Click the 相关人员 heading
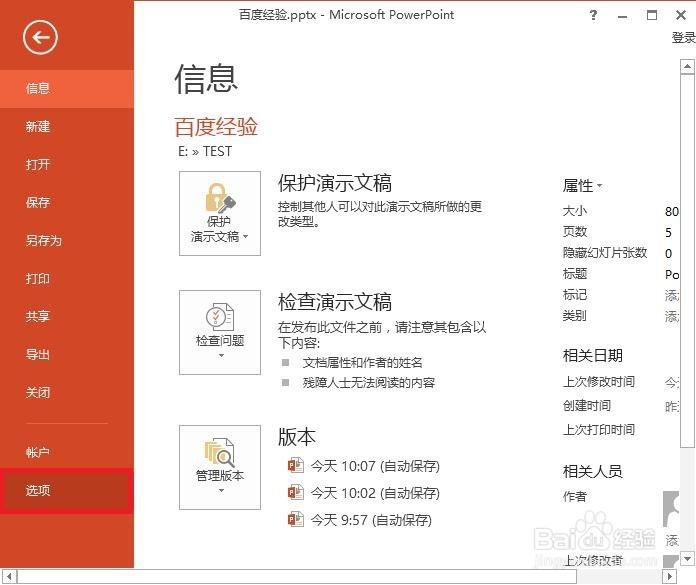Screen dimensions: 696x585 [593, 471]
